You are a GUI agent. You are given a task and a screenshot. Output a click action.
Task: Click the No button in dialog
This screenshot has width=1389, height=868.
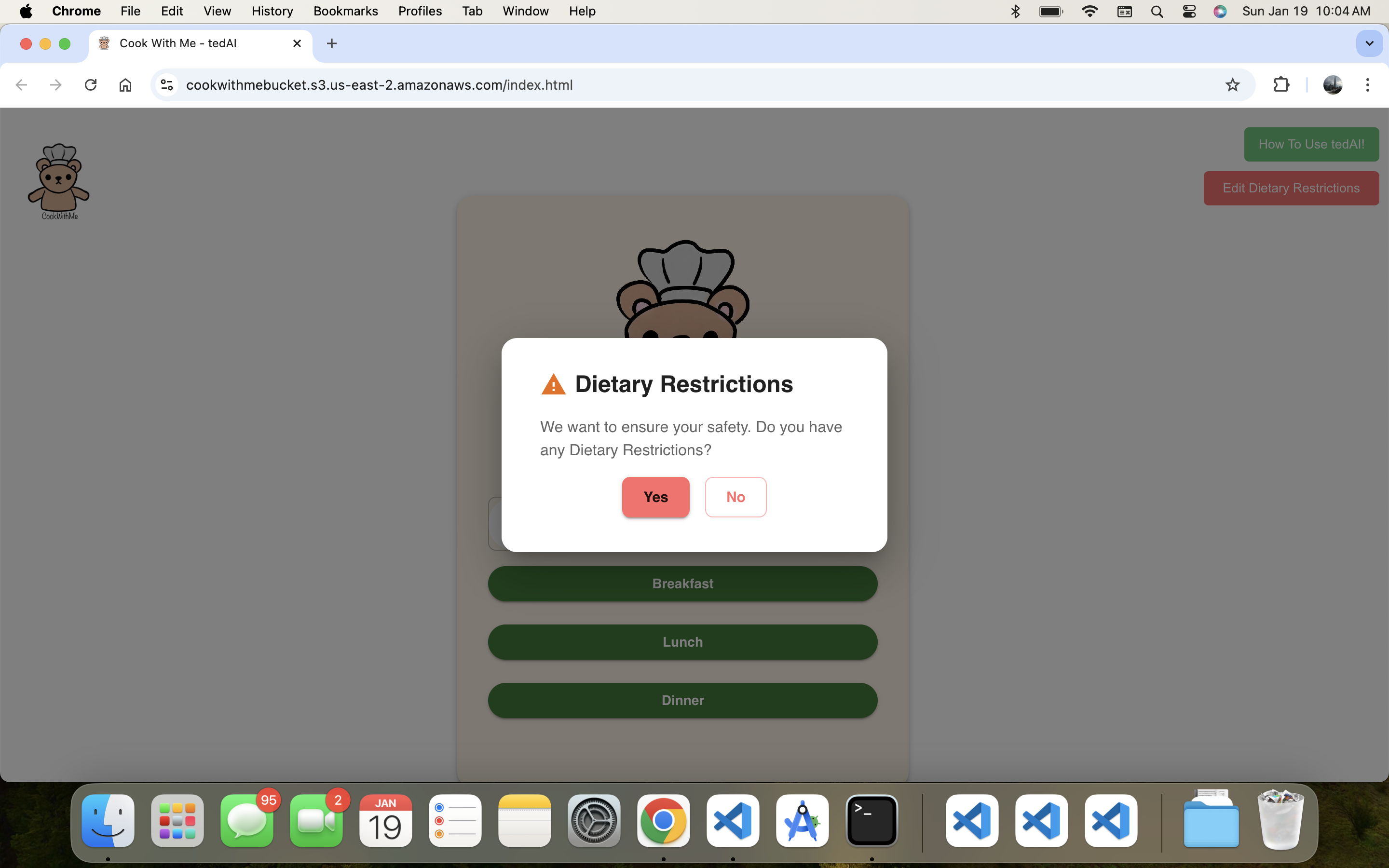735,497
